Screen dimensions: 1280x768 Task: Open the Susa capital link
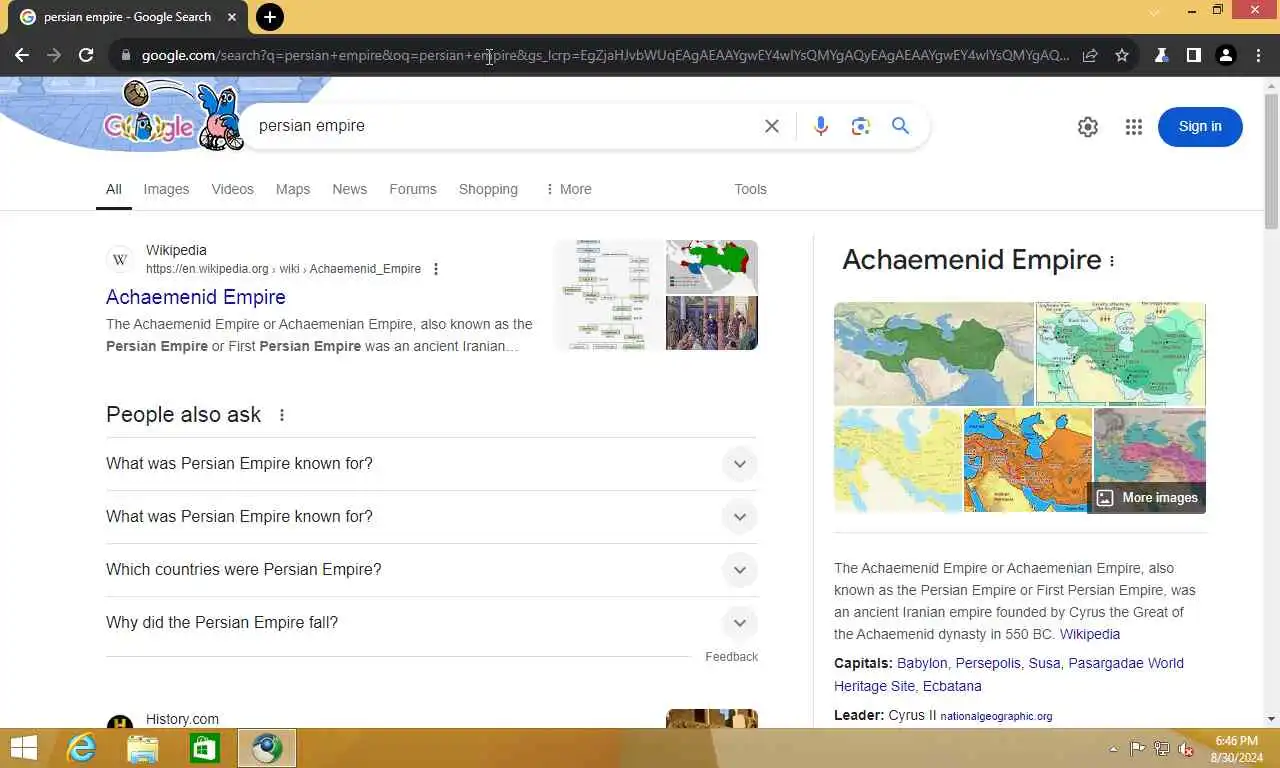point(1044,663)
